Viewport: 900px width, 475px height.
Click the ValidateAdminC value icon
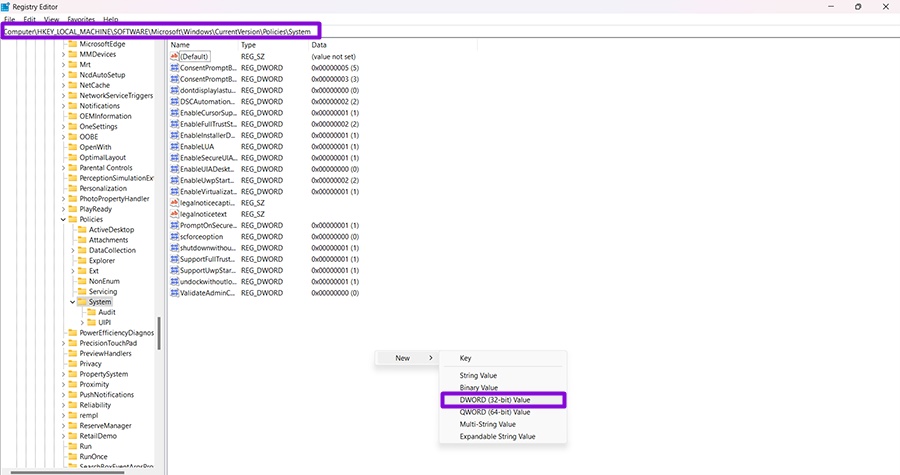[x=174, y=293]
